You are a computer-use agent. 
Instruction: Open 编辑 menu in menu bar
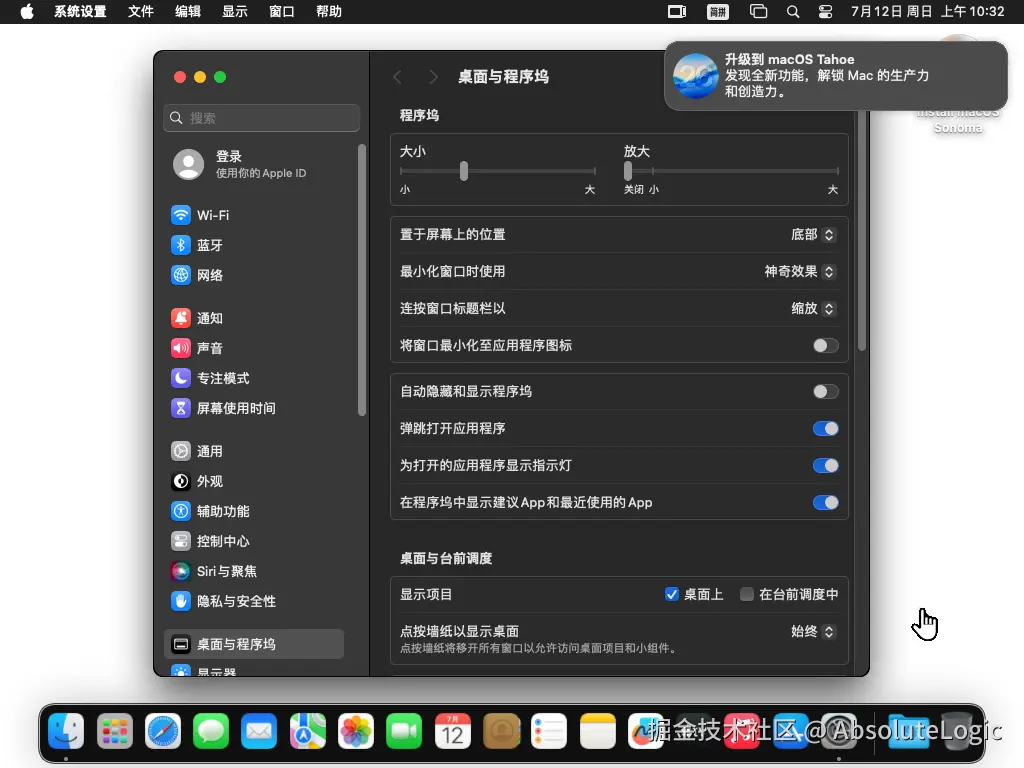(x=187, y=12)
